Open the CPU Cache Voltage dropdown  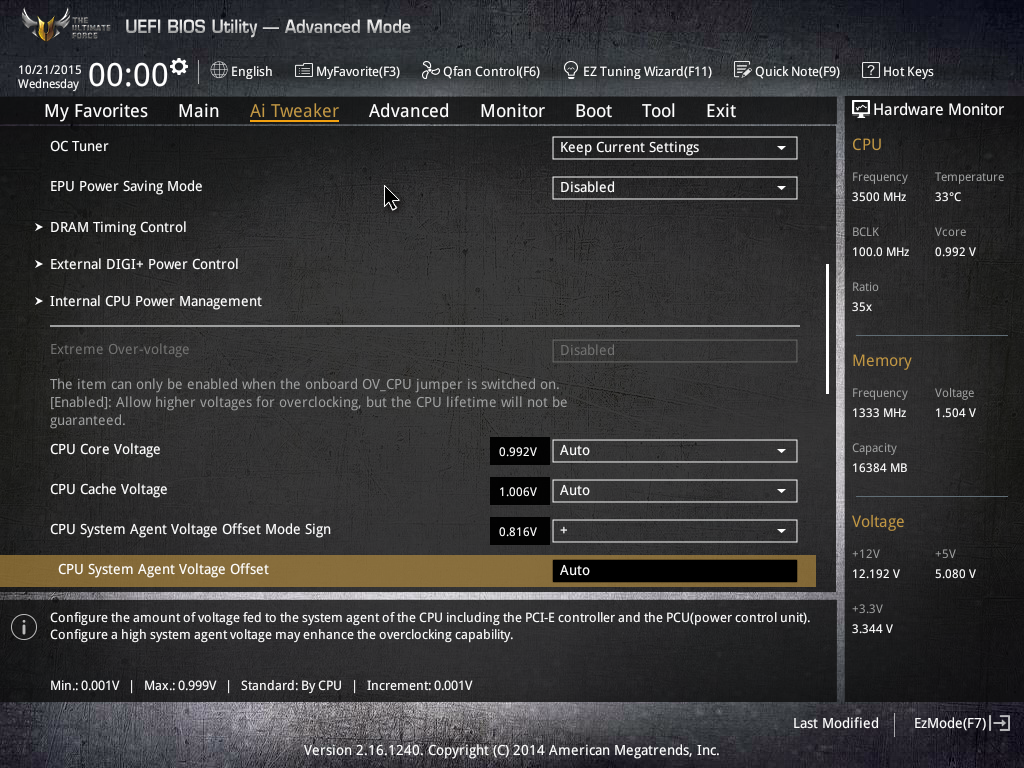tap(675, 490)
